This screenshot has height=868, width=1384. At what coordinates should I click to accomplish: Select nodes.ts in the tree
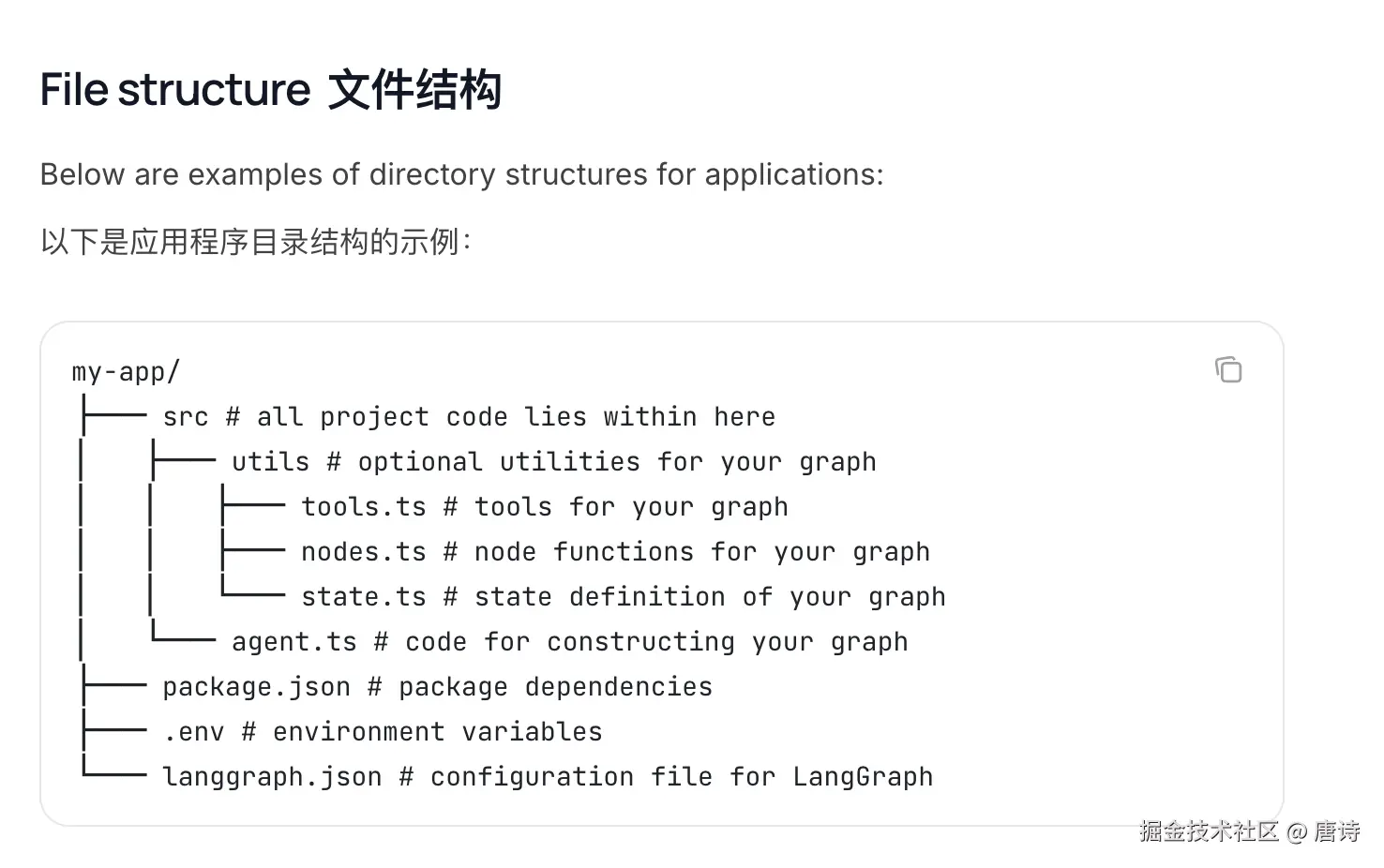(x=364, y=552)
